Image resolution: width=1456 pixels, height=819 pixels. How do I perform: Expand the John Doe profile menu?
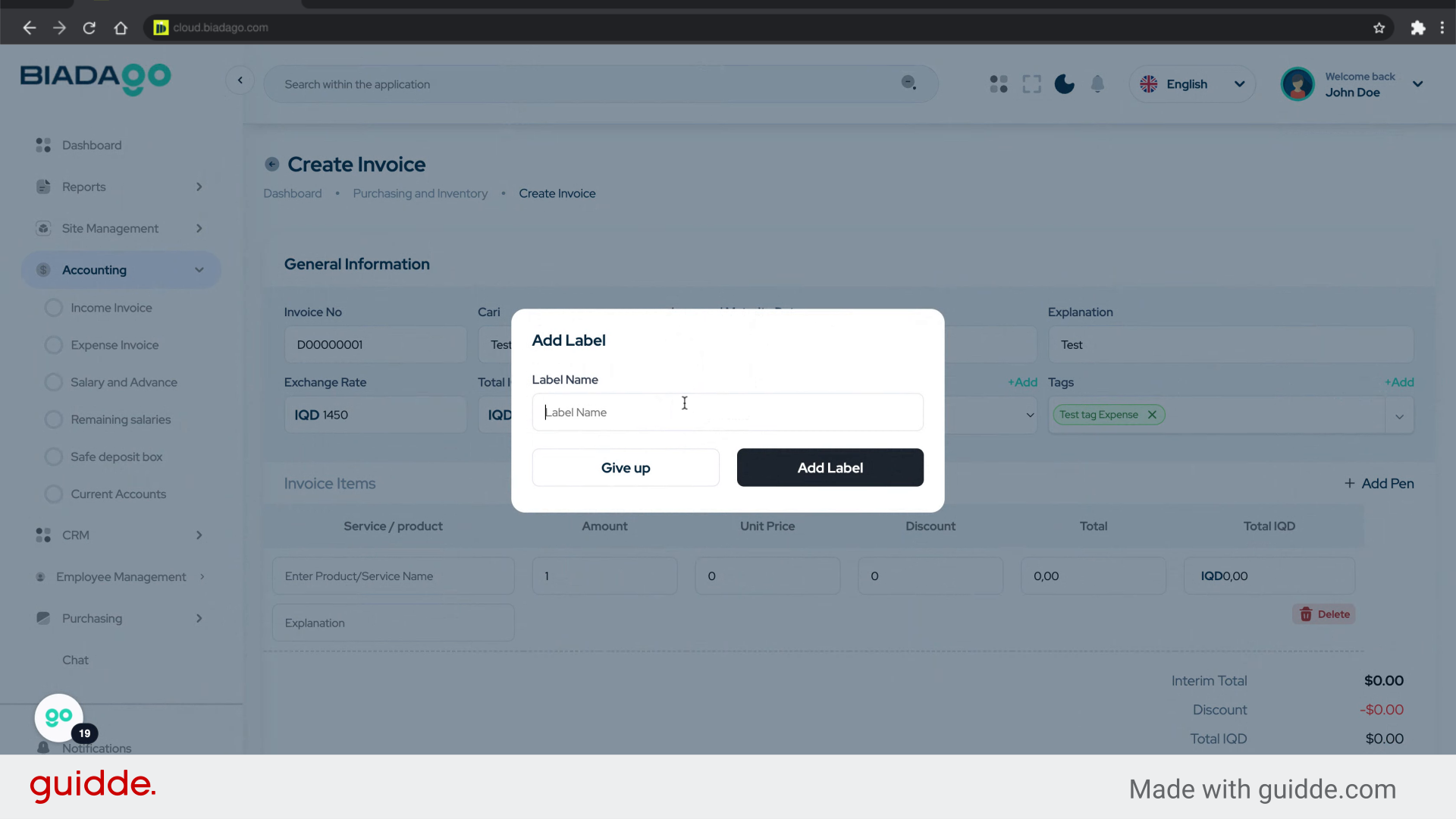coord(1417,84)
